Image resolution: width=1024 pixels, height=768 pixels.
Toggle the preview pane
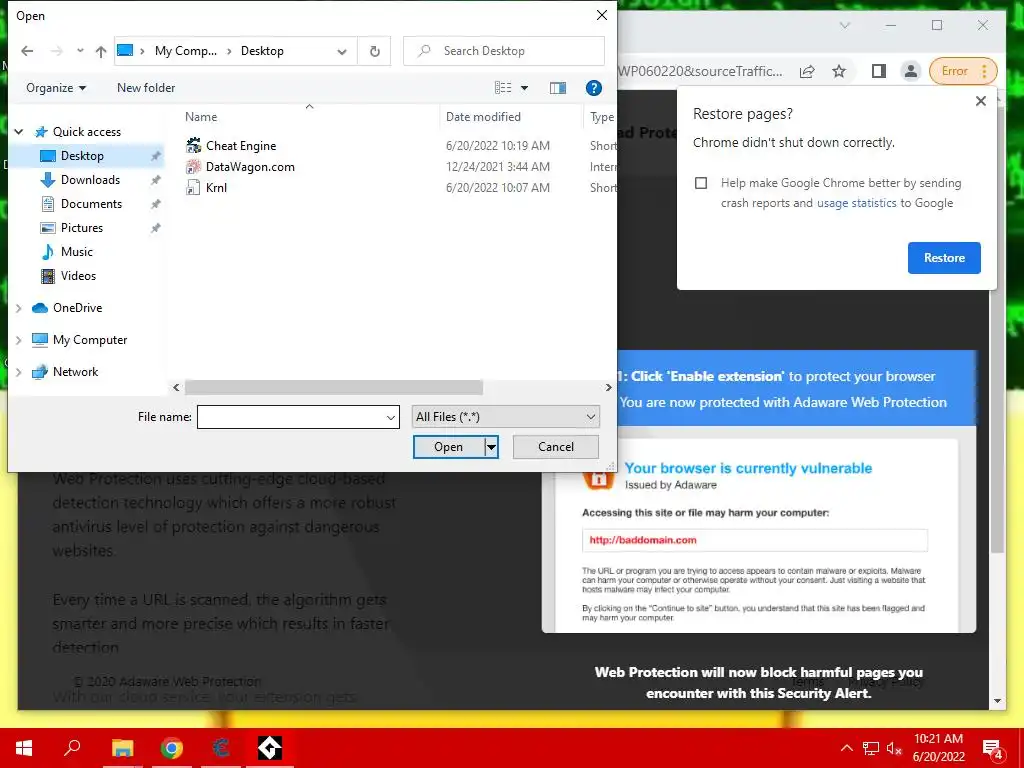coord(558,88)
